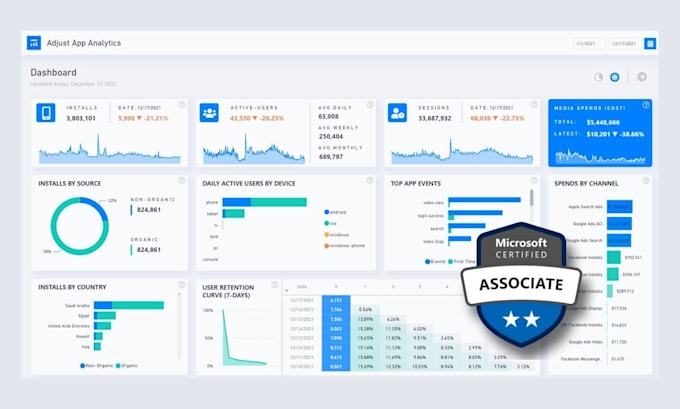
Task: Open the Media Spends card info icon
Action: (x=646, y=105)
